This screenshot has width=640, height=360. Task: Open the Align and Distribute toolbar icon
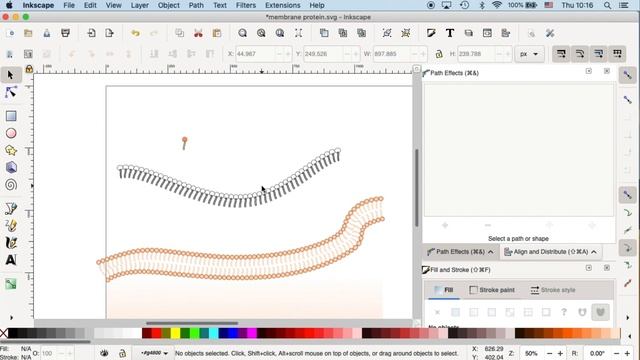coord(506,33)
